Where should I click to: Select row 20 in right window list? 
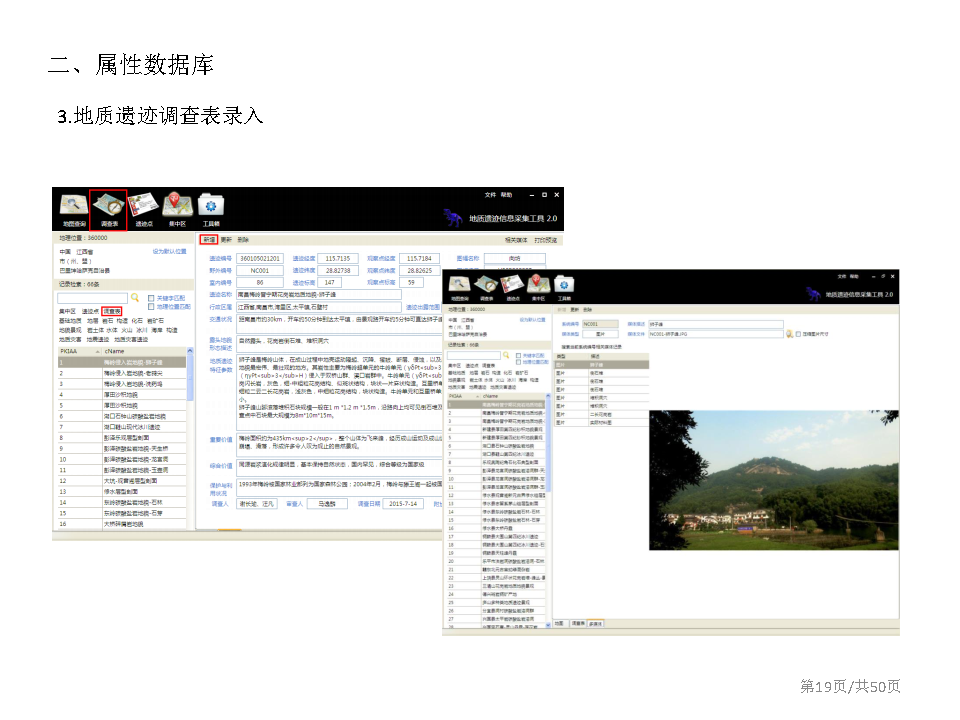pyautogui.click(x=496, y=561)
